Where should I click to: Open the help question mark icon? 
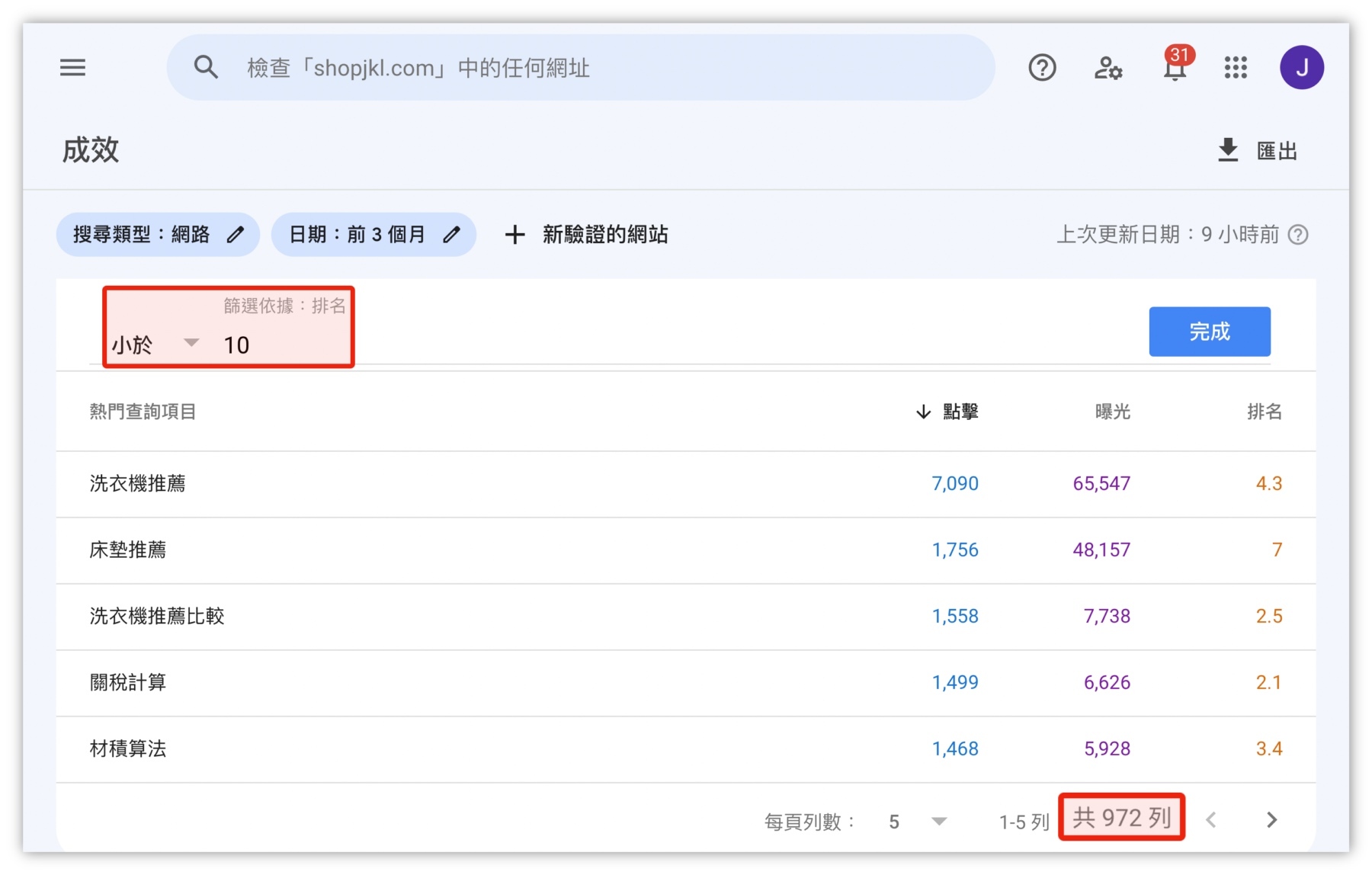tap(1041, 68)
